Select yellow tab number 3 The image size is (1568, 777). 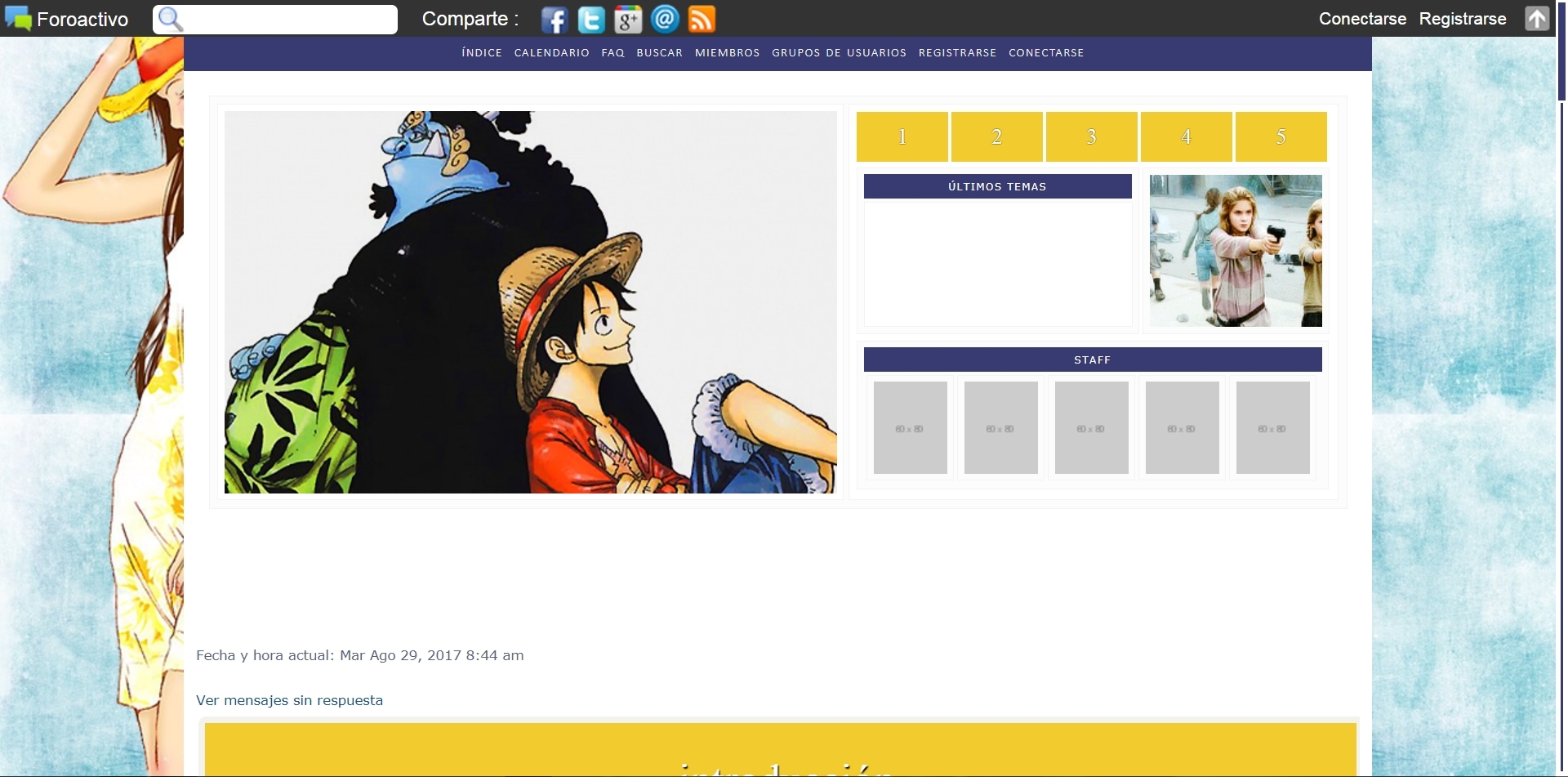(x=1092, y=136)
